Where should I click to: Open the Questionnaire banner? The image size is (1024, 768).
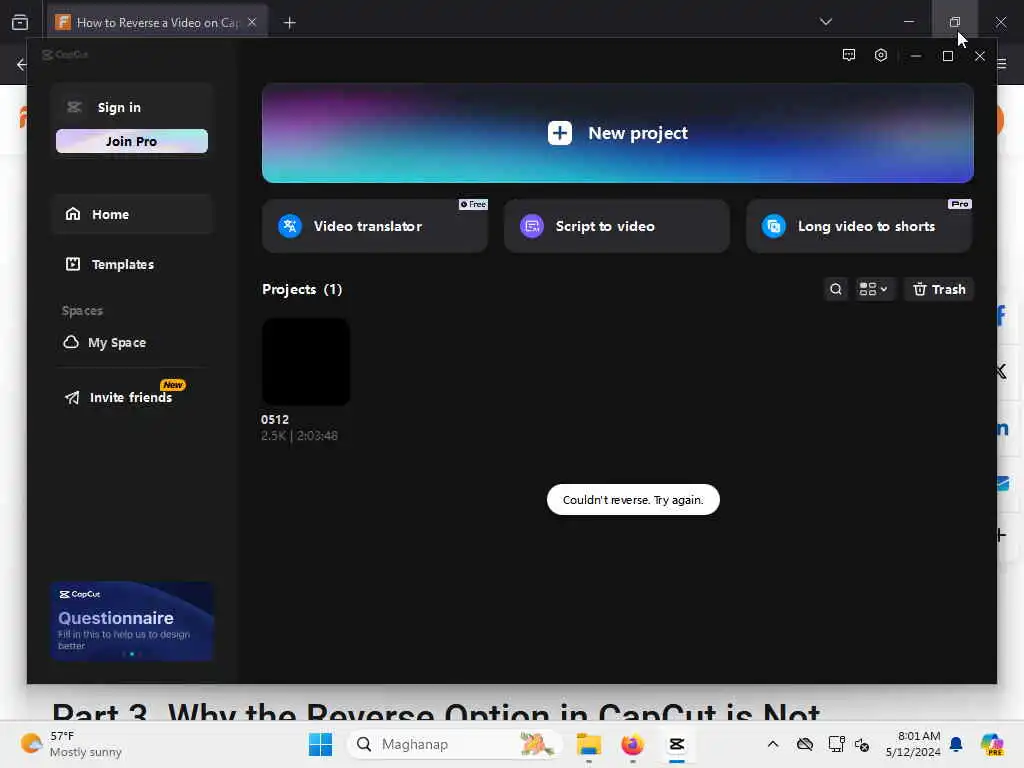pos(132,620)
